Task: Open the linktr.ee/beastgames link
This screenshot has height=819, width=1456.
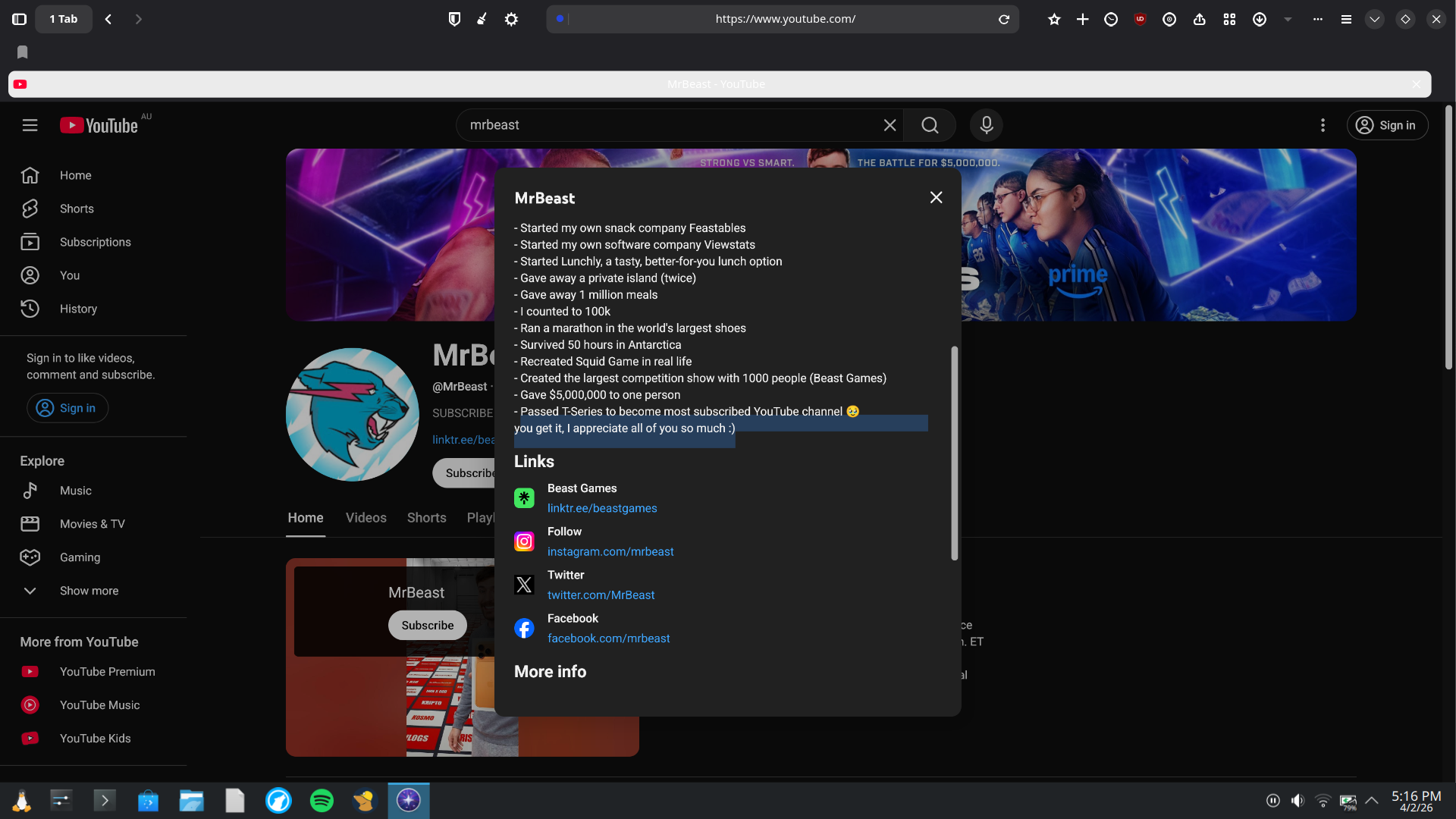Action: pyautogui.click(x=602, y=508)
